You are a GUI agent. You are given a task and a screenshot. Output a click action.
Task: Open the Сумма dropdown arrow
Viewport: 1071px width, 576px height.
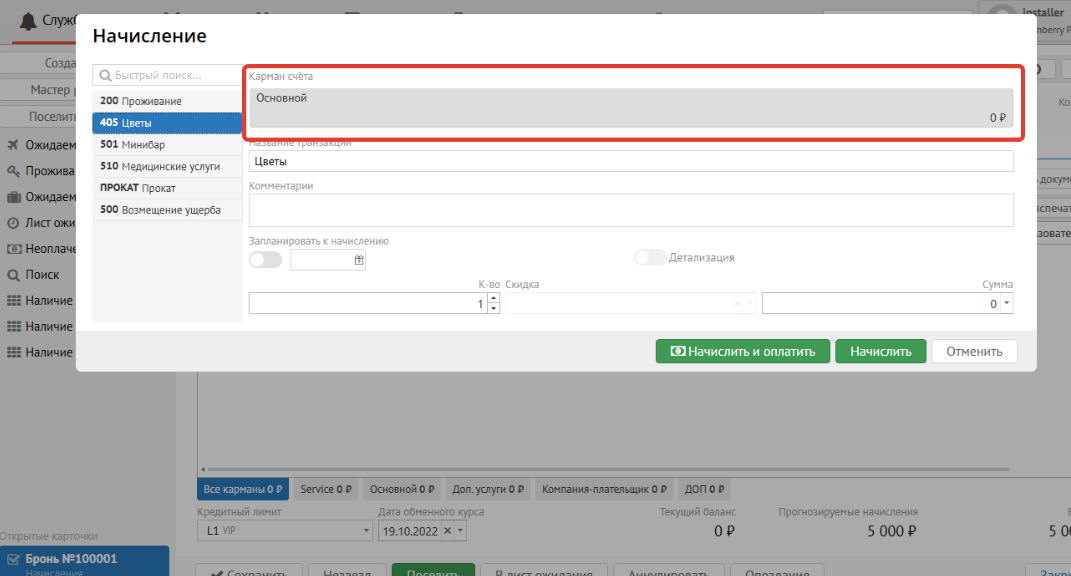(1006, 303)
